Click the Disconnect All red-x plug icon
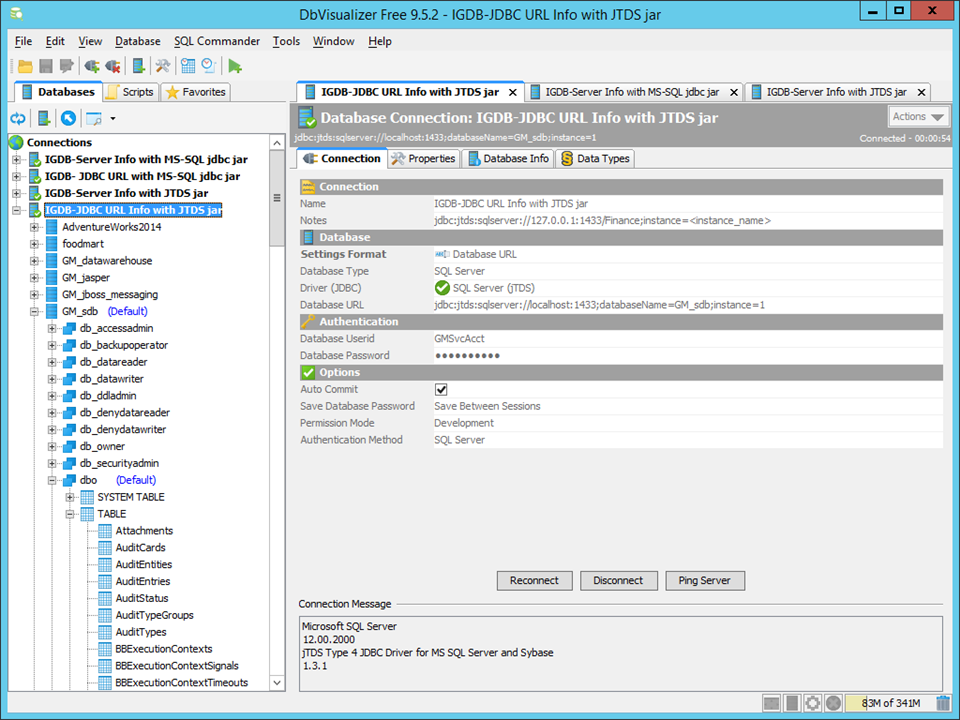960x720 pixels. coord(113,66)
